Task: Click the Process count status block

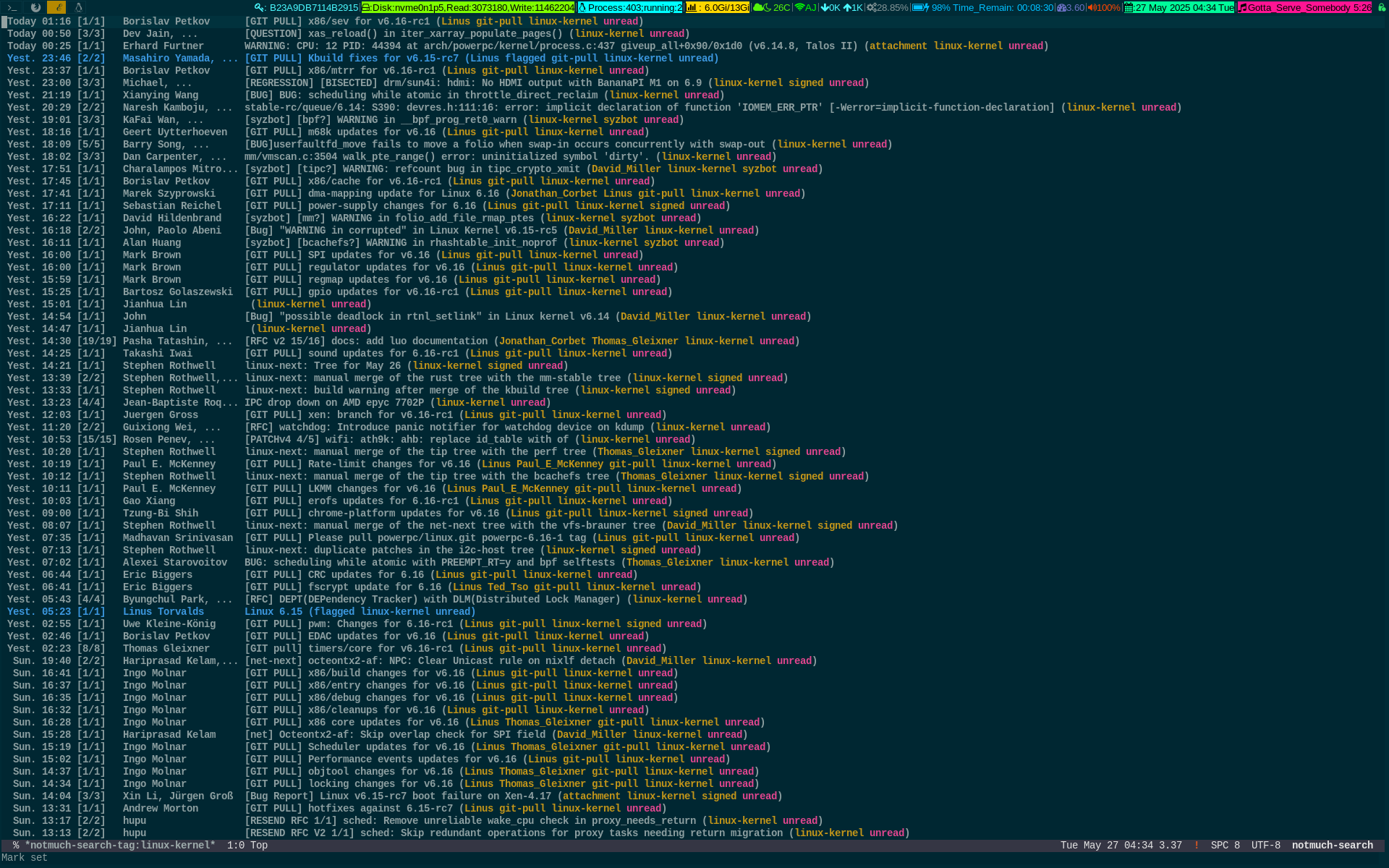Action: point(630,7)
